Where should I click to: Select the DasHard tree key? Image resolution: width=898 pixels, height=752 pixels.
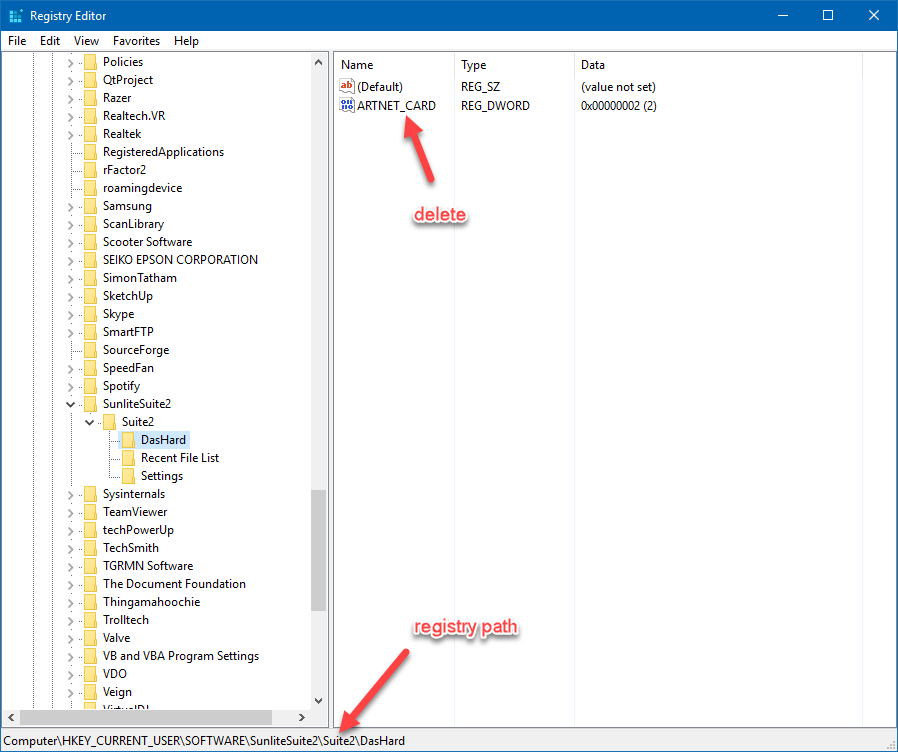click(x=163, y=440)
